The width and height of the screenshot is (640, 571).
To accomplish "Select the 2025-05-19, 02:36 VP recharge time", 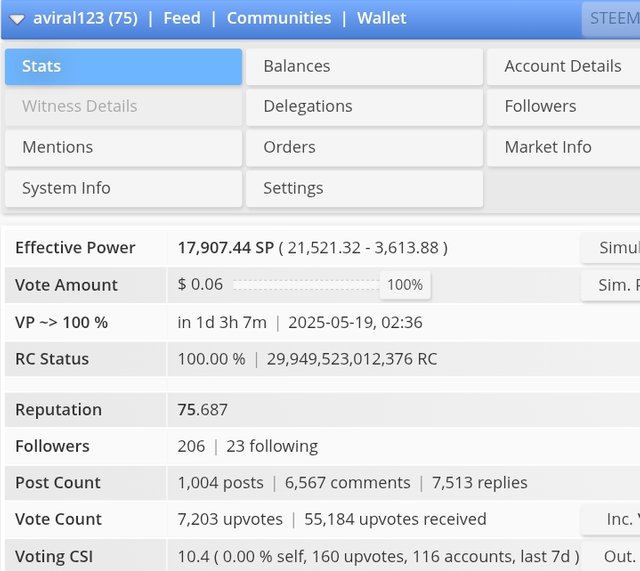I will (x=355, y=322).
